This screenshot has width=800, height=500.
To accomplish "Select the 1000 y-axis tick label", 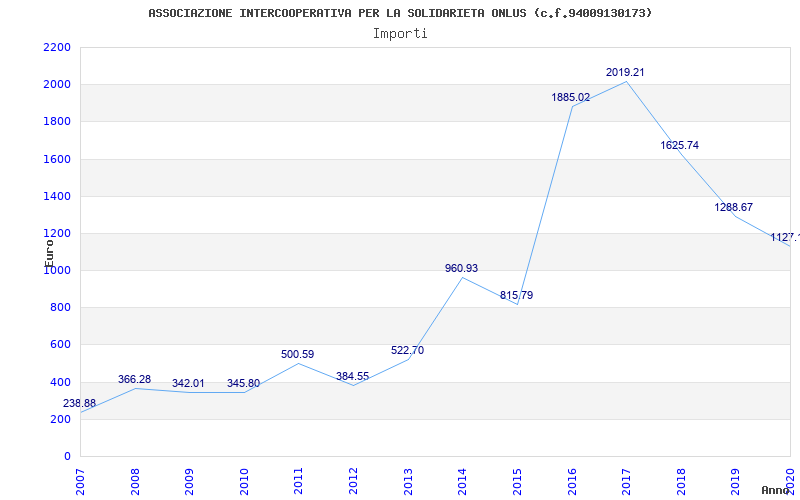I will (57, 270).
